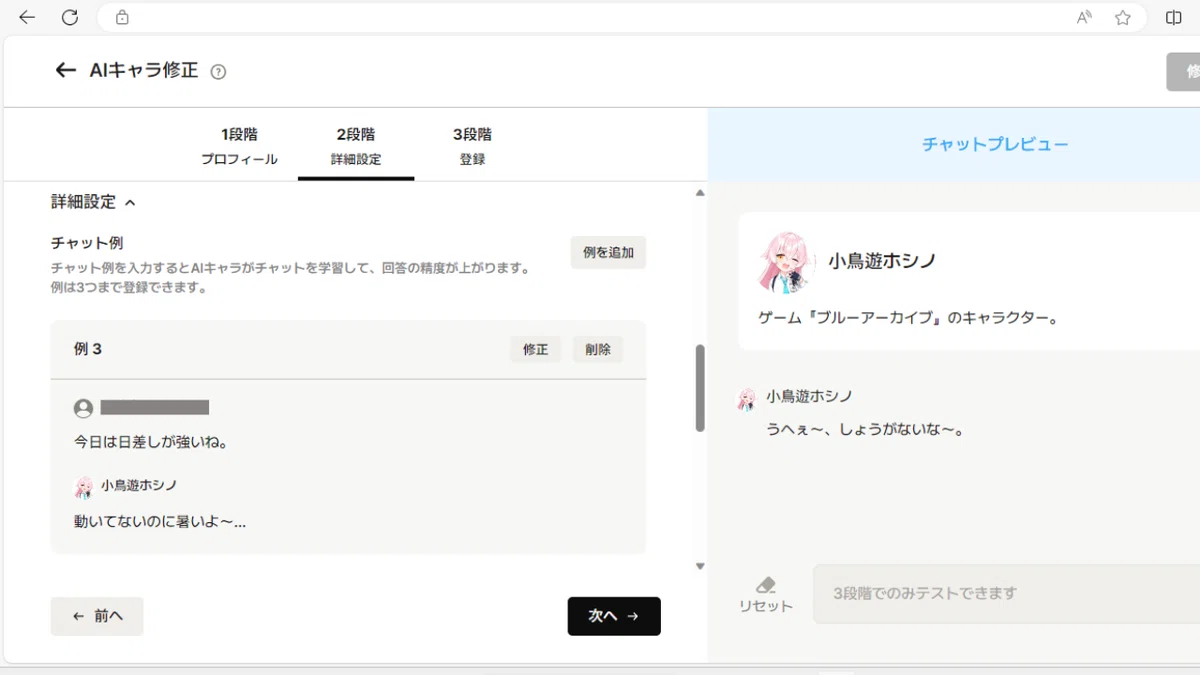
Task: Click the scroll up arrow
Action: pyautogui.click(x=700, y=193)
